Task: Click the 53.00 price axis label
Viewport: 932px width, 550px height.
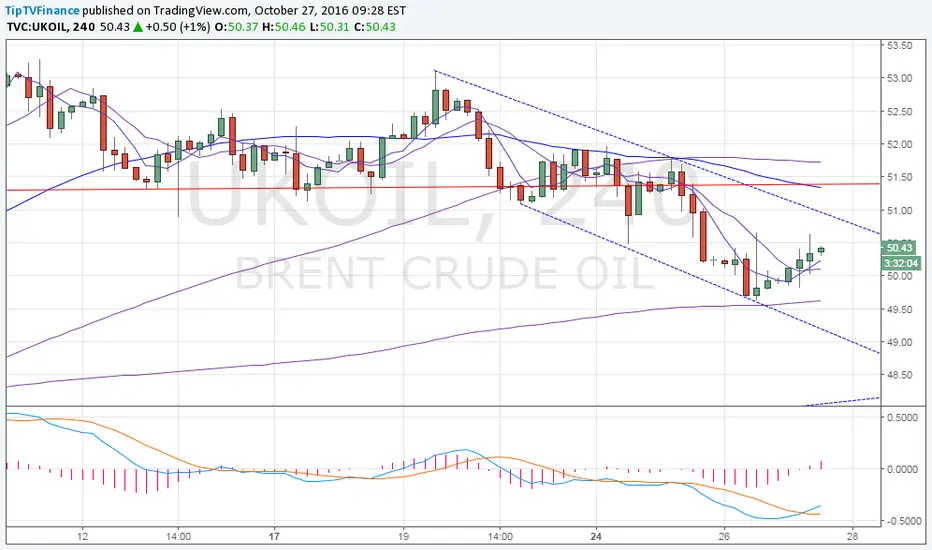Action: click(x=899, y=78)
